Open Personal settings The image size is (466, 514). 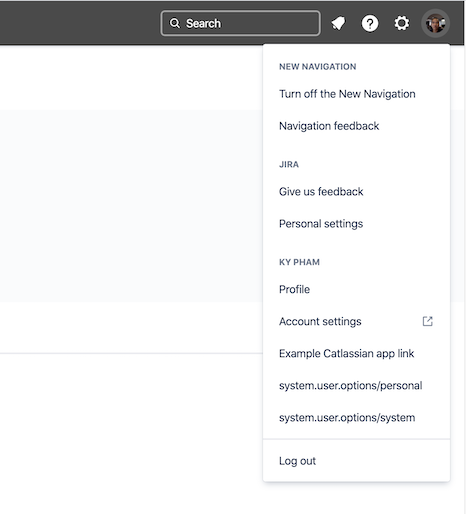(356, 224)
